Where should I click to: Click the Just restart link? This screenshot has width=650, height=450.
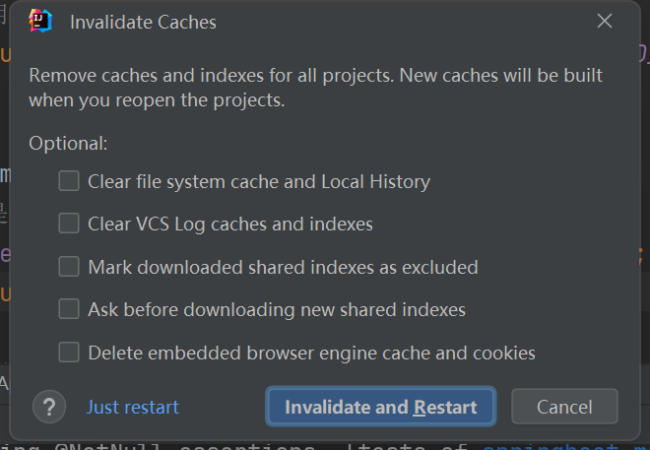(133, 407)
